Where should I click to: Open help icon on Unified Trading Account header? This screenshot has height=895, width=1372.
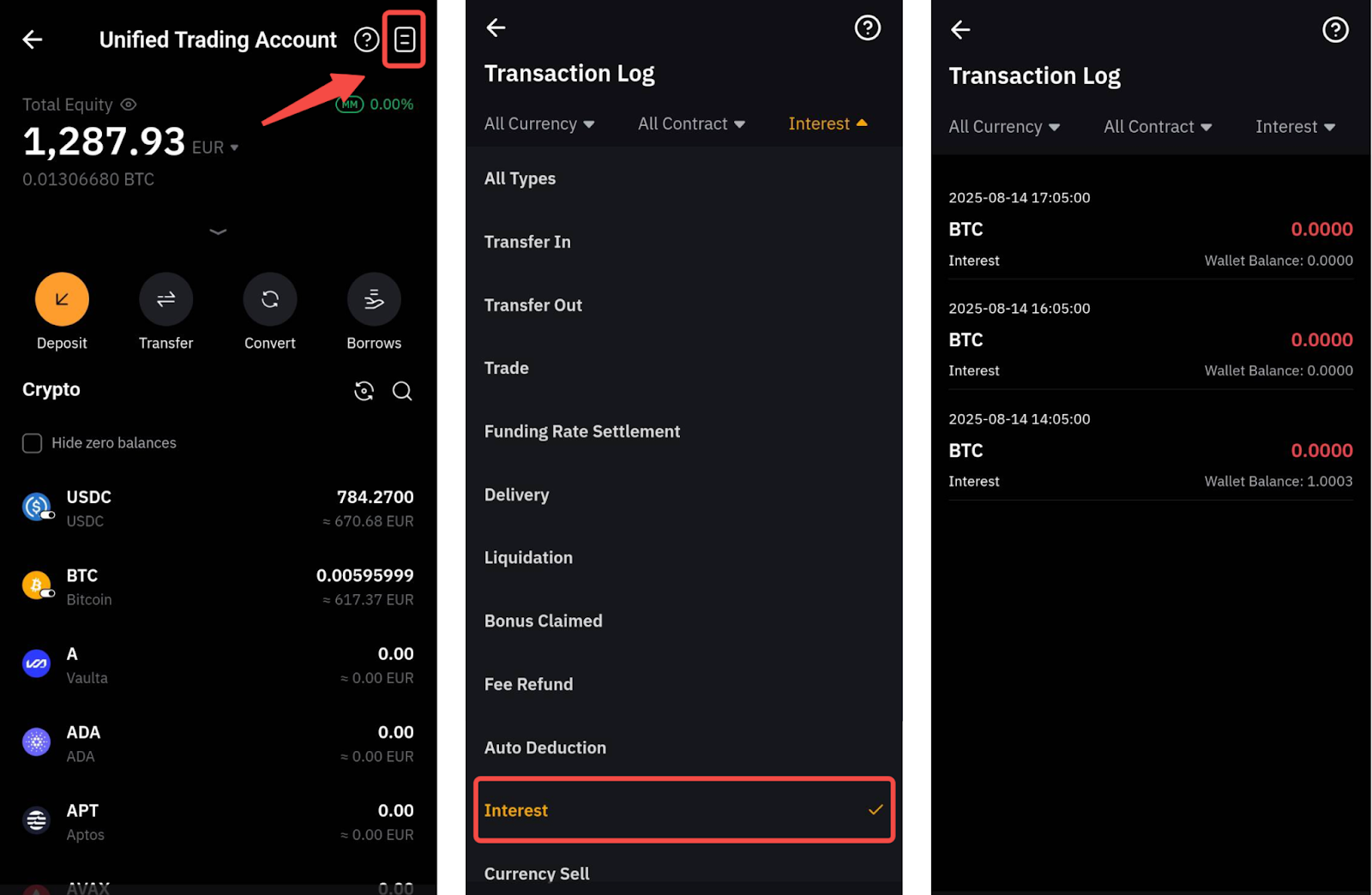click(x=366, y=39)
